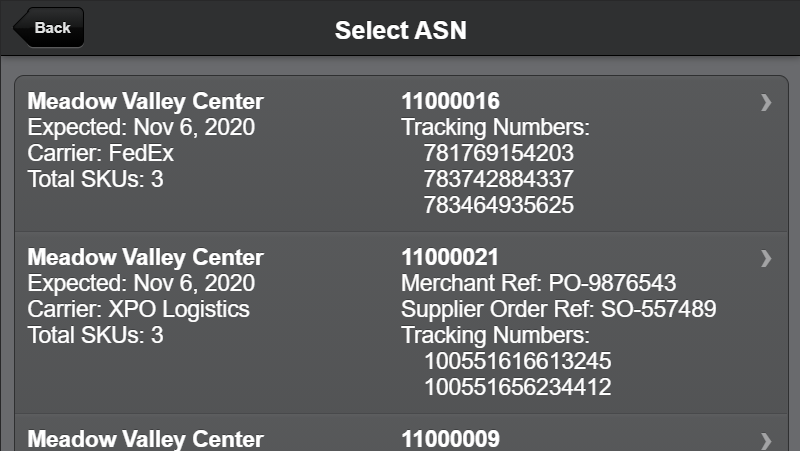Select the XPO Logistics carrier shipment row
This screenshot has height=451, width=800.
(x=139, y=309)
